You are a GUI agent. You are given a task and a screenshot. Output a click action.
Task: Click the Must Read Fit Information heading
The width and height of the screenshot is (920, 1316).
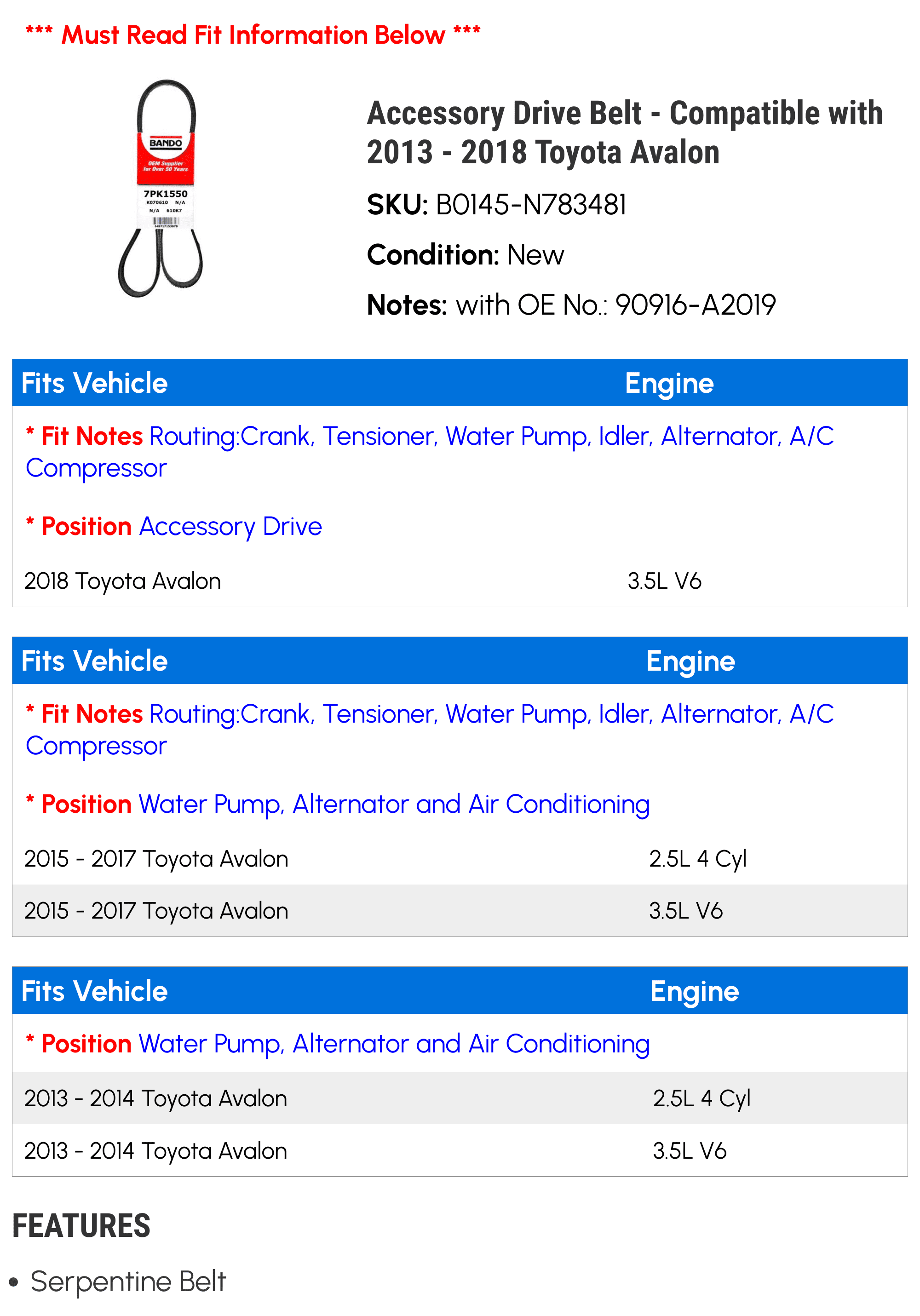point(253,35)
